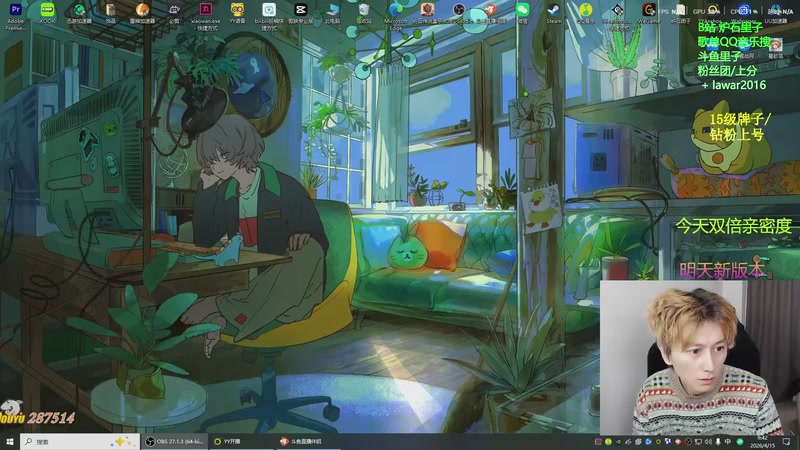Open the Recycle Bin desktop icon
Image resolution: width=800 pixels, height=450 pixels.
[x=364, y=14]
